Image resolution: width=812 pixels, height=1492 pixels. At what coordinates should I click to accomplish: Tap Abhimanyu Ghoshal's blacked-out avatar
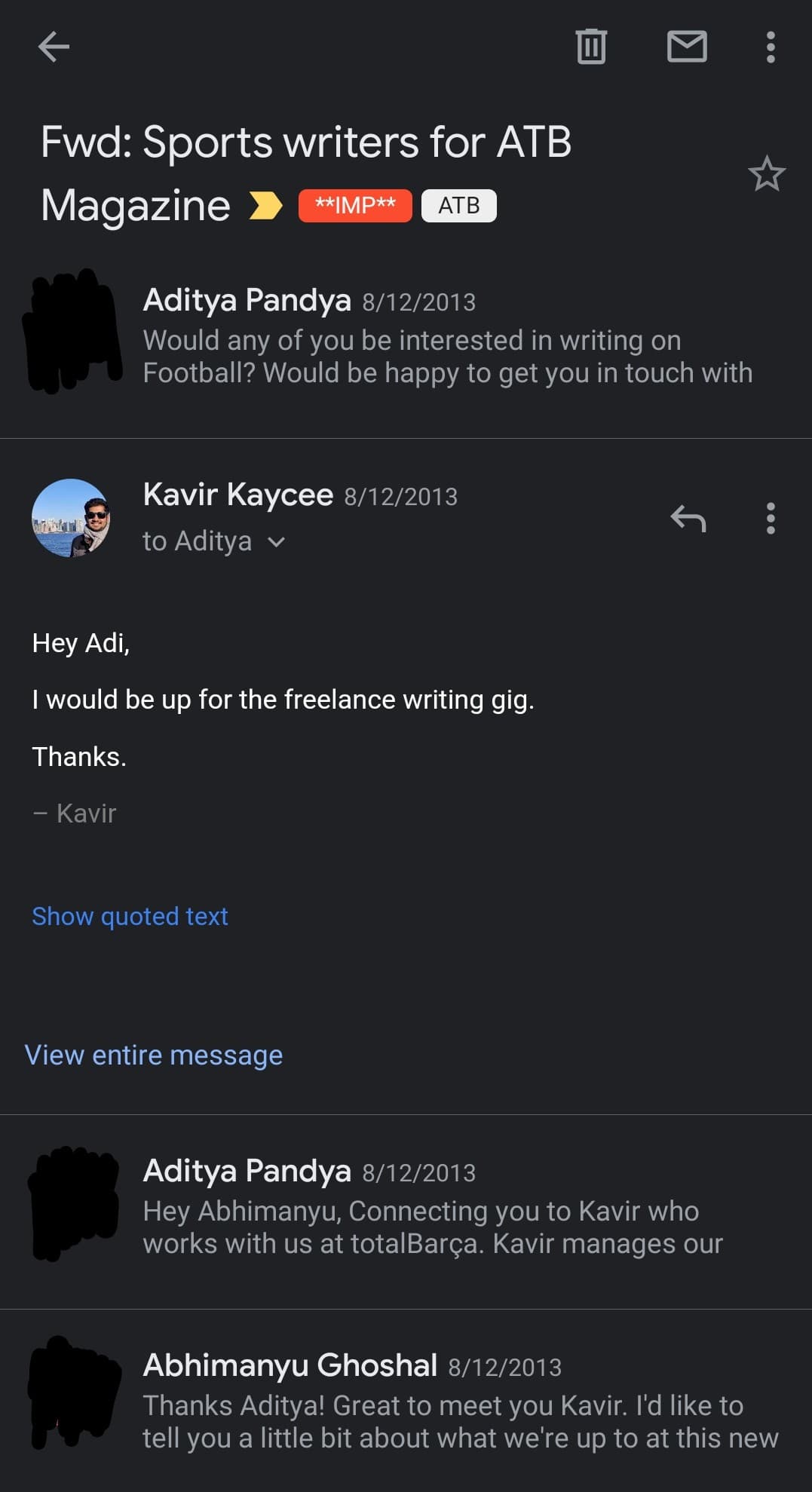(73, 1393)
